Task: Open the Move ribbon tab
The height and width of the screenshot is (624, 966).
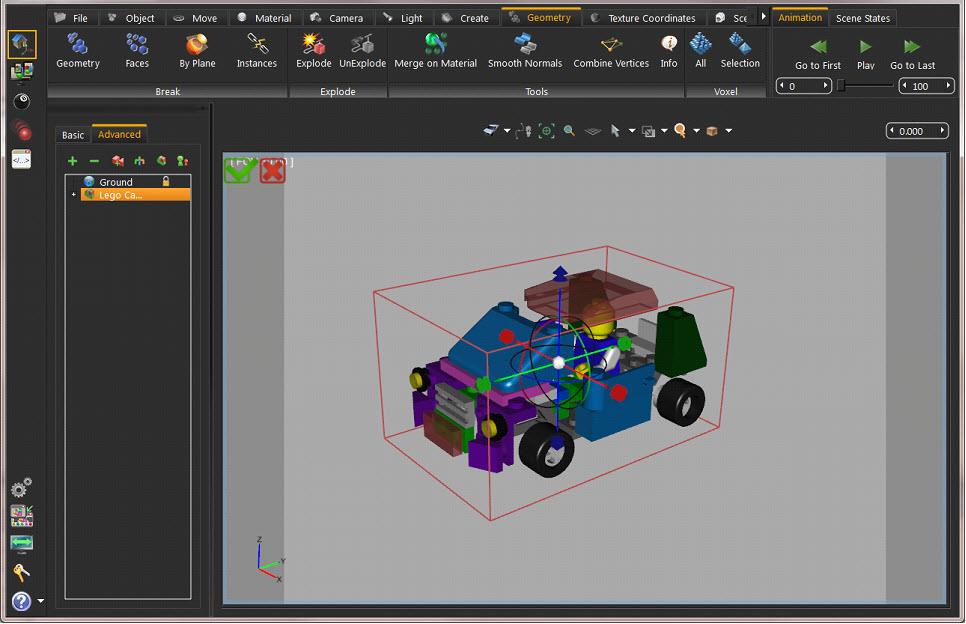Action: pyautogui.click(x=195, y=18)
